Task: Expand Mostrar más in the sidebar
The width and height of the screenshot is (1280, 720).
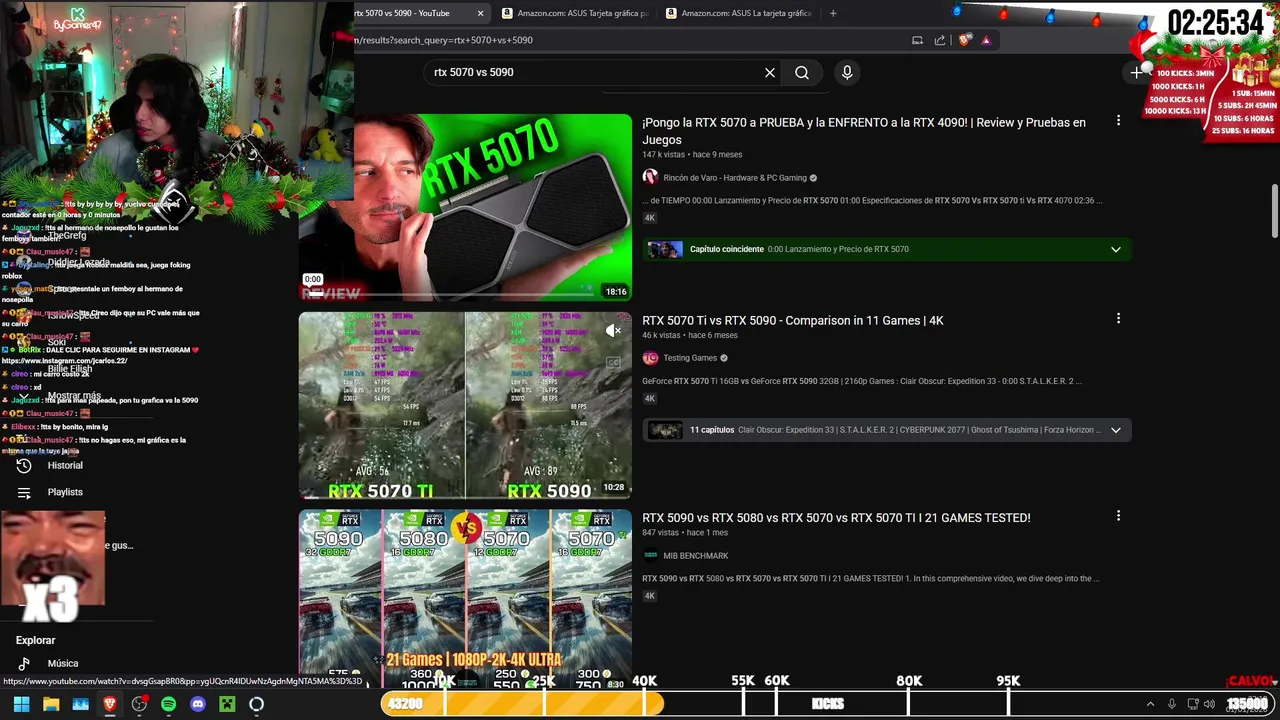Action: (x=62, y=396)
